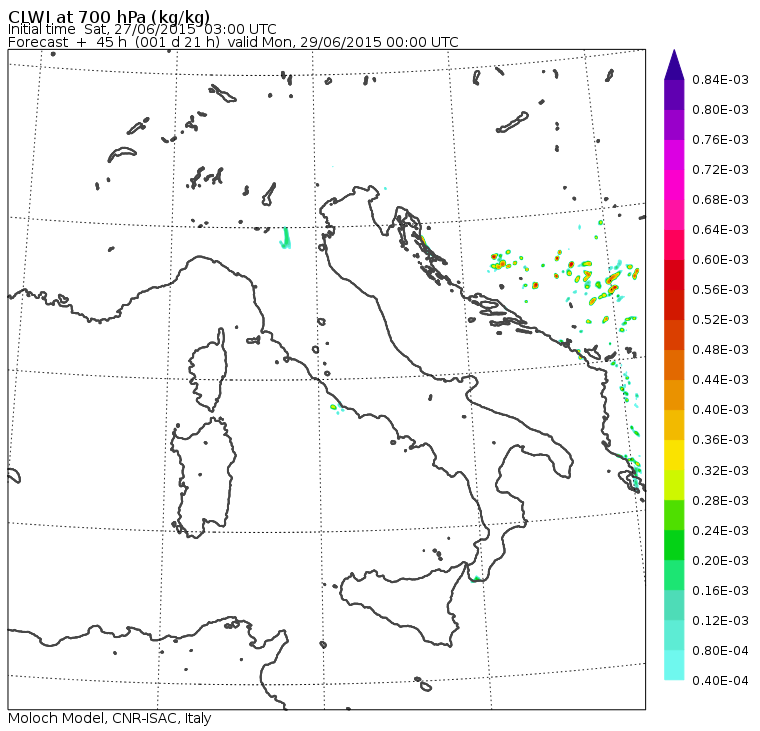760x731 pixels.
Task: Click the 0.80E-03 colorbar label
Action: [x=720, y=110]
